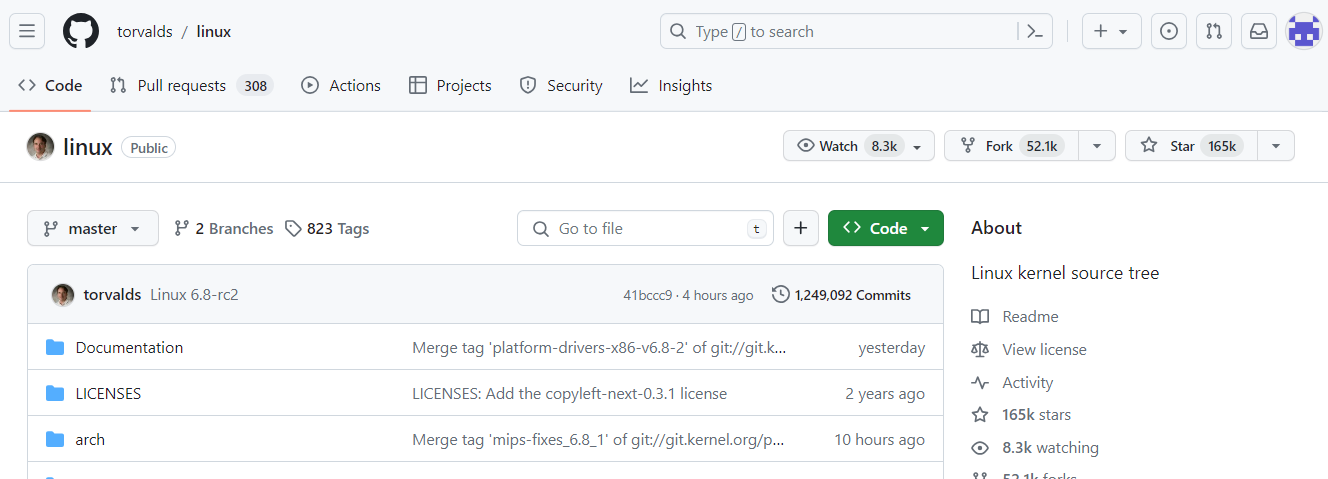Click the Linux kernel source tree description
Image resolution: width=1328 pixels, height=479 pixels.
[1065, 273]
